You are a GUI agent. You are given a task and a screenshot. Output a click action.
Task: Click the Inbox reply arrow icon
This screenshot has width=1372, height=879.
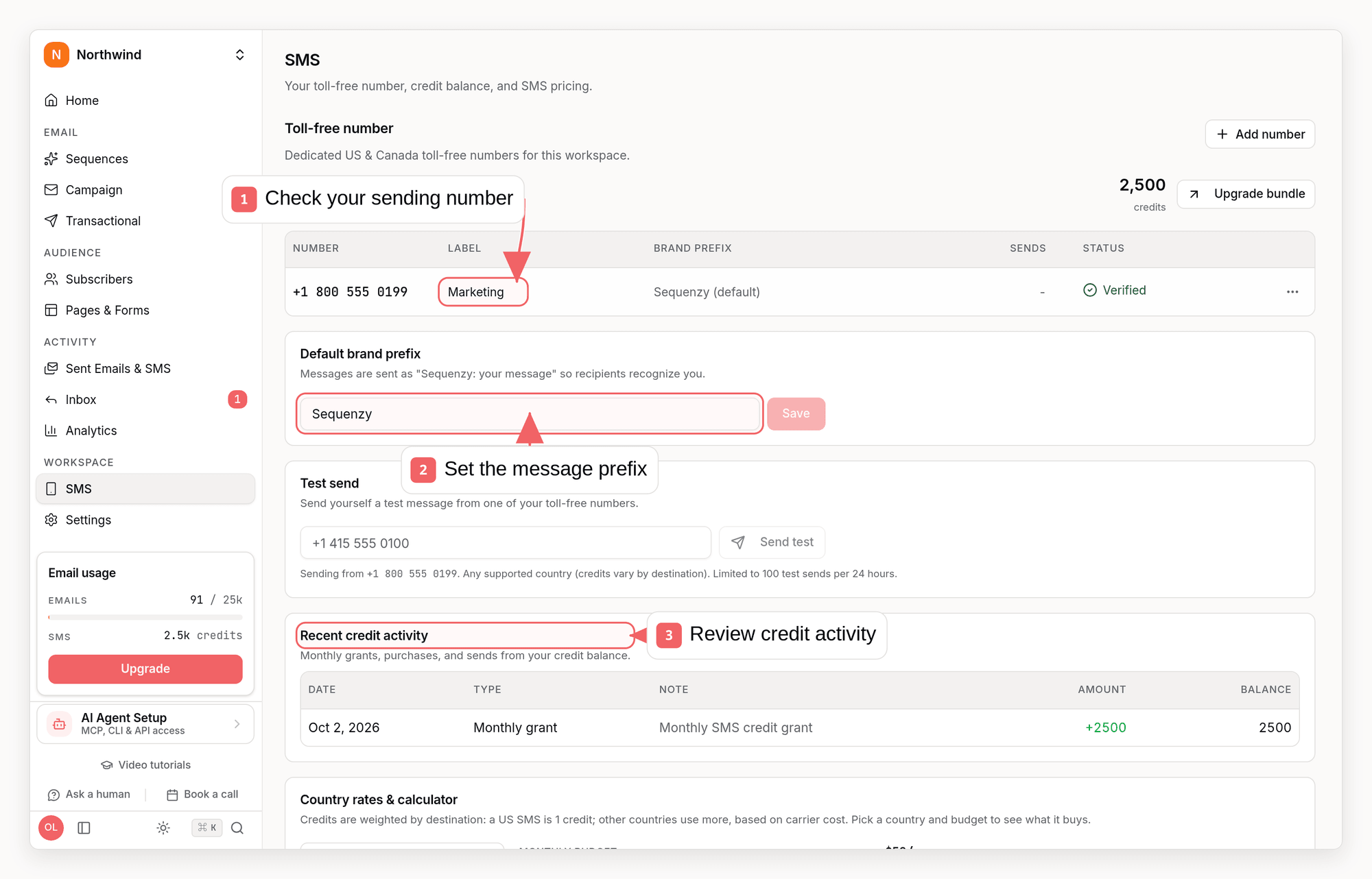(x=51, y=400)
